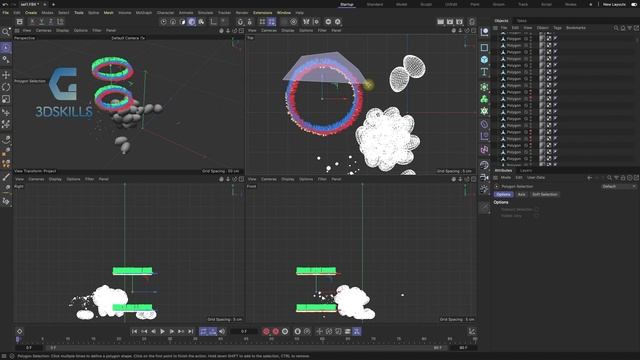Toggle timeline sound playback
This screenshot has width=640, height=360.
(222, 331)
